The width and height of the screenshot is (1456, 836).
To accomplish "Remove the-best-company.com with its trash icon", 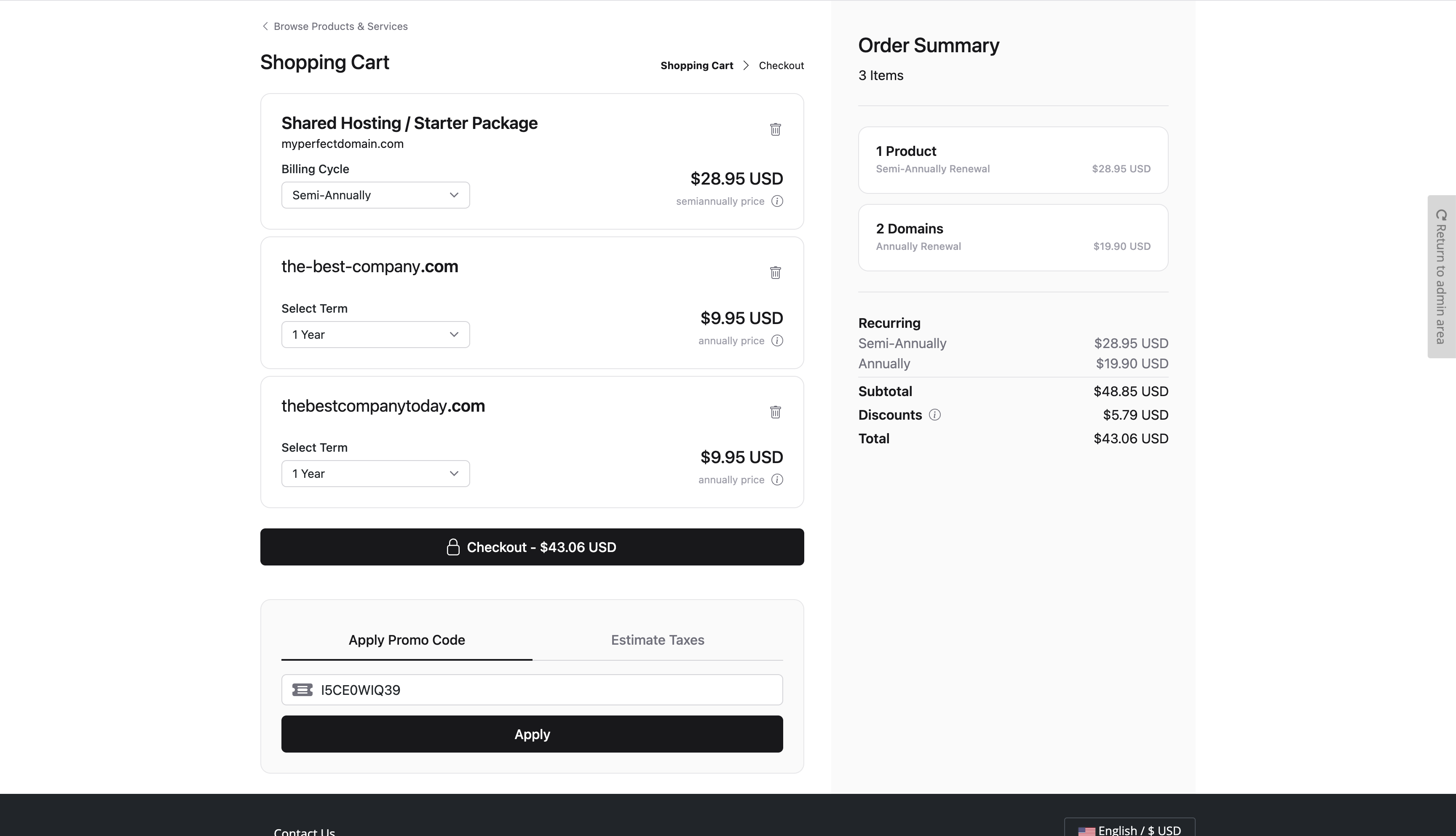I will coord(775,273).
